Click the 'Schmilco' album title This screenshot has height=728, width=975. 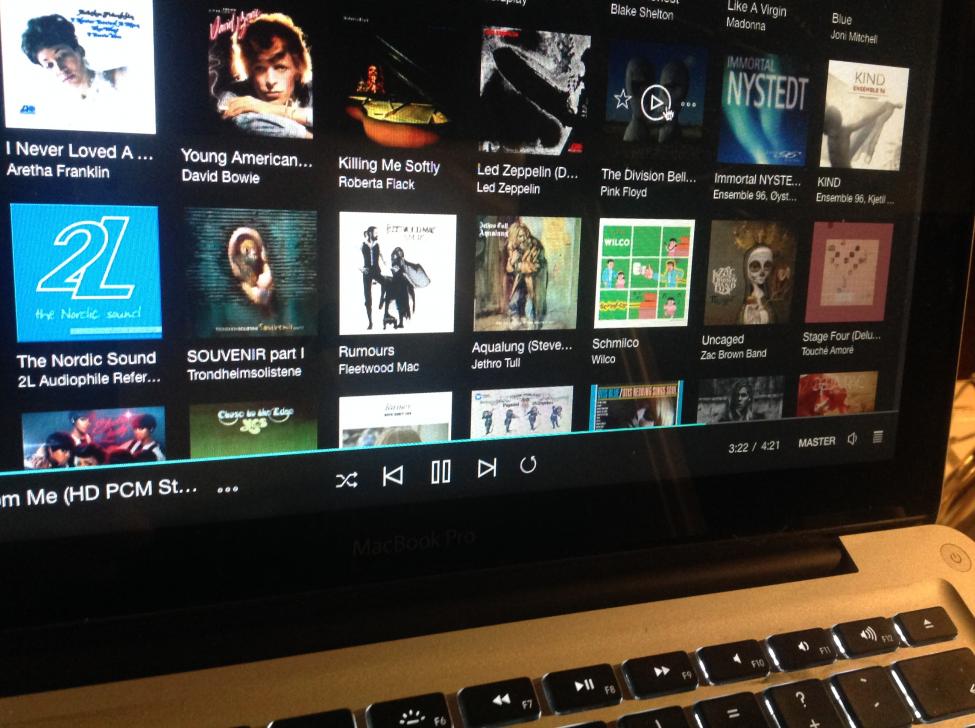[x=615, y=343]
